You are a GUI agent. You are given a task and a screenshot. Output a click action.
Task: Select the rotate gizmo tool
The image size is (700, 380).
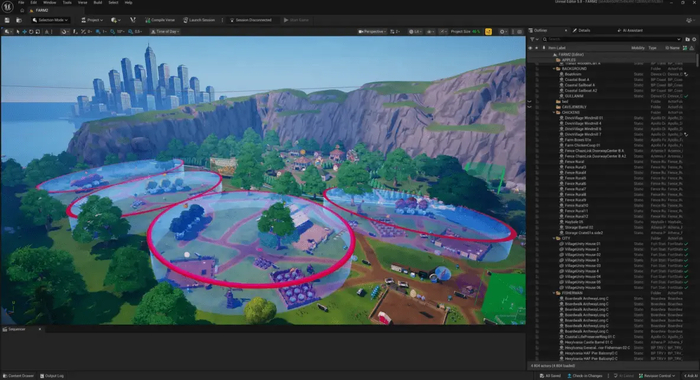[31, 32]
